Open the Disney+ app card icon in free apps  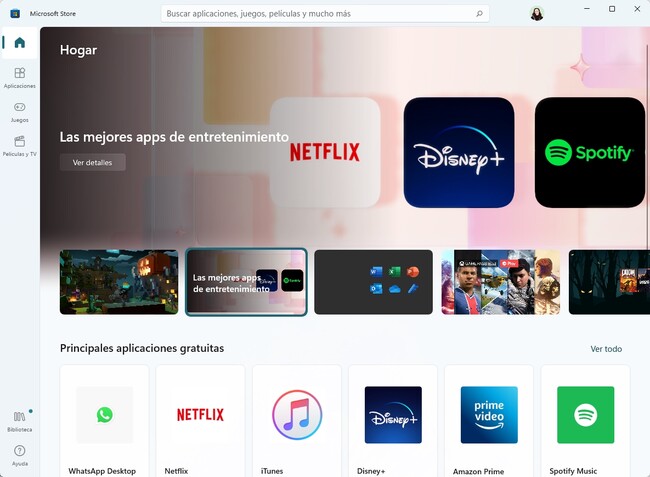[393, 415]
